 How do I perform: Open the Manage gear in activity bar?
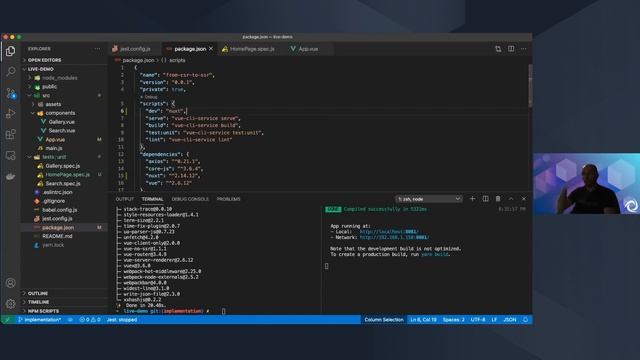tap(11, 303)
